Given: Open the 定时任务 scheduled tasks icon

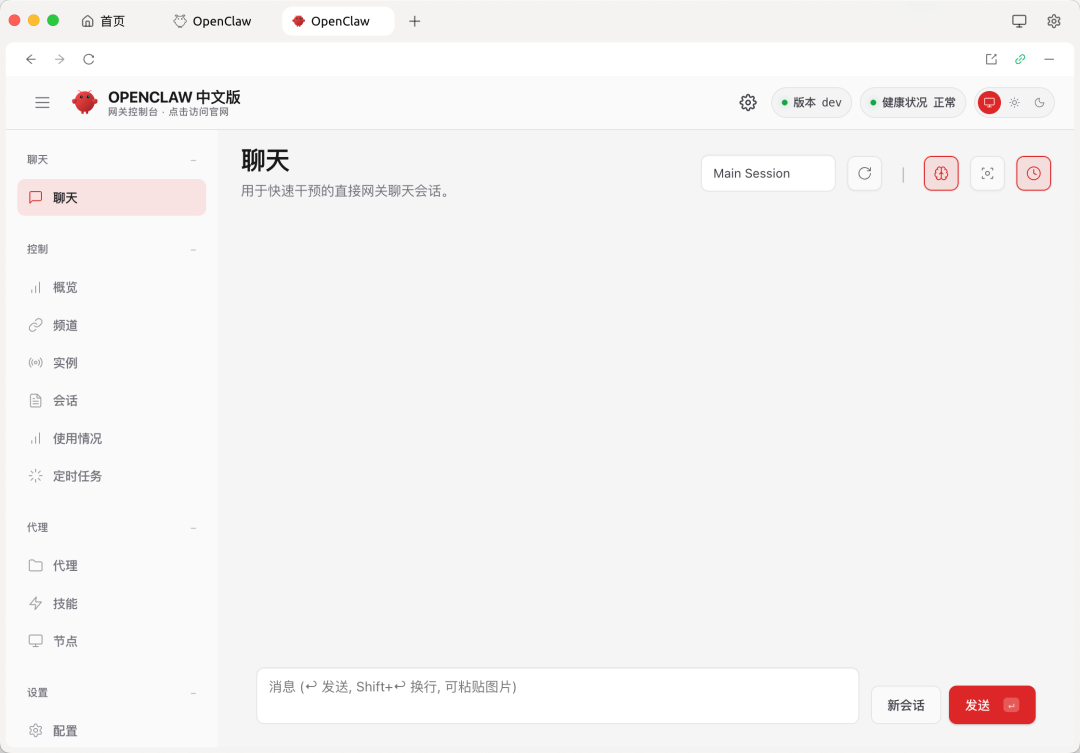Looking at the screenshot, I should point(35,475).
